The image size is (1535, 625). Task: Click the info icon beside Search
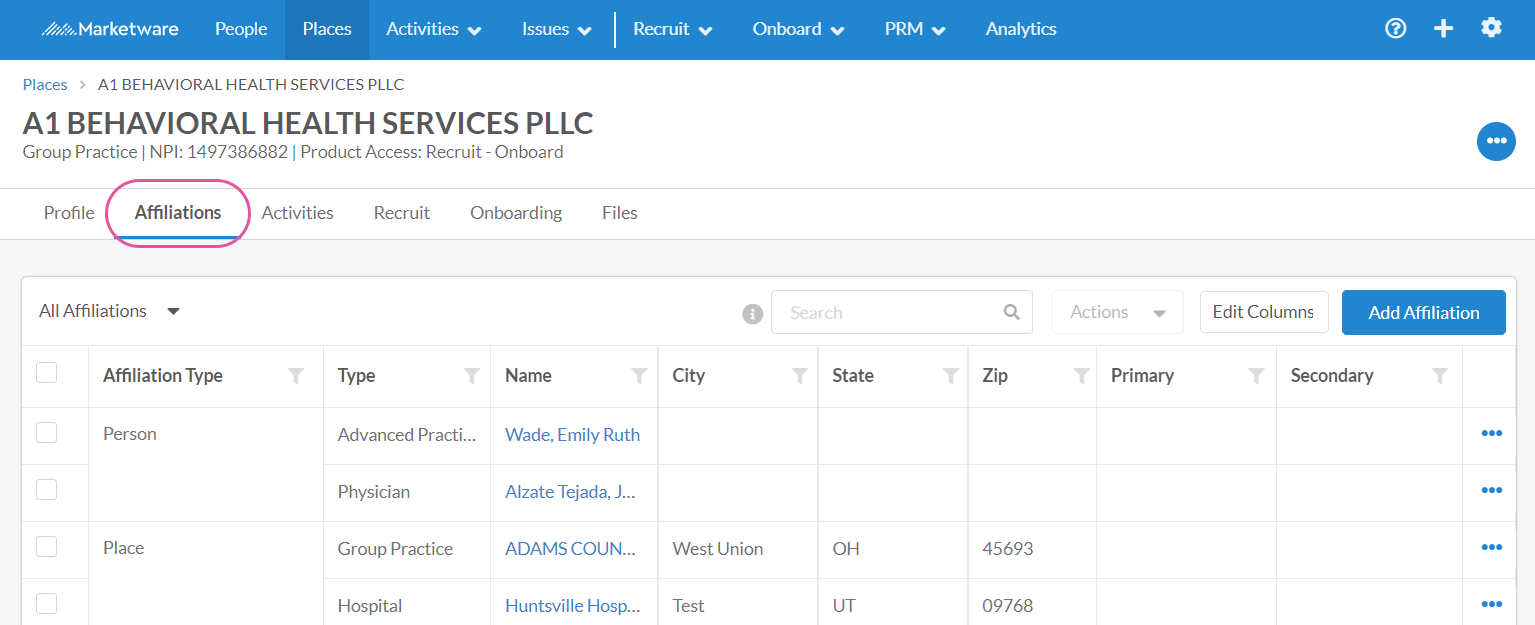click(753, 314)
